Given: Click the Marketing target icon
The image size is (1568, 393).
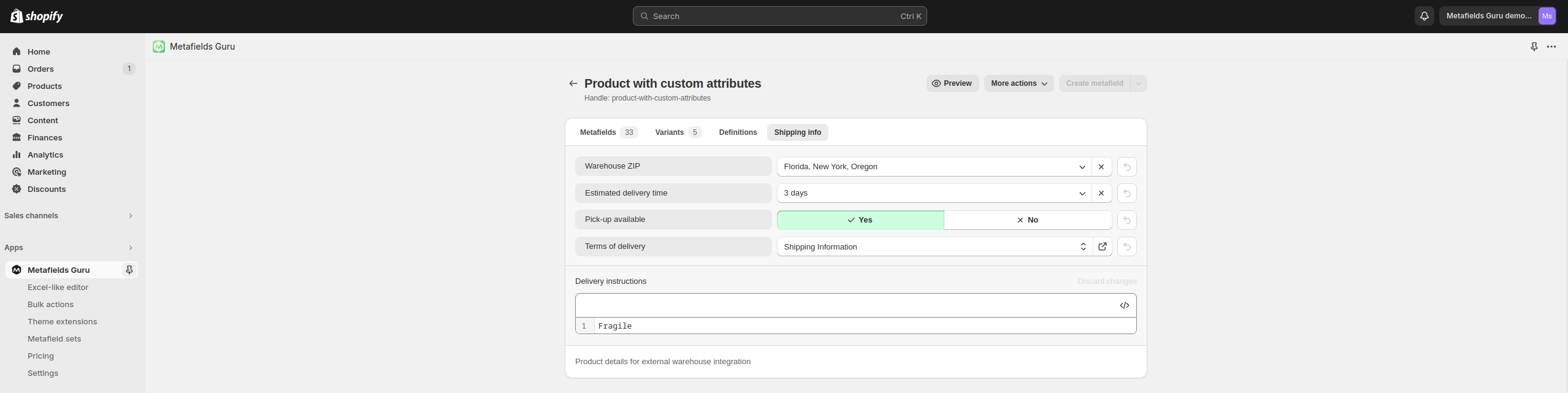Looking at the screenshot, I should click(17, 172).
